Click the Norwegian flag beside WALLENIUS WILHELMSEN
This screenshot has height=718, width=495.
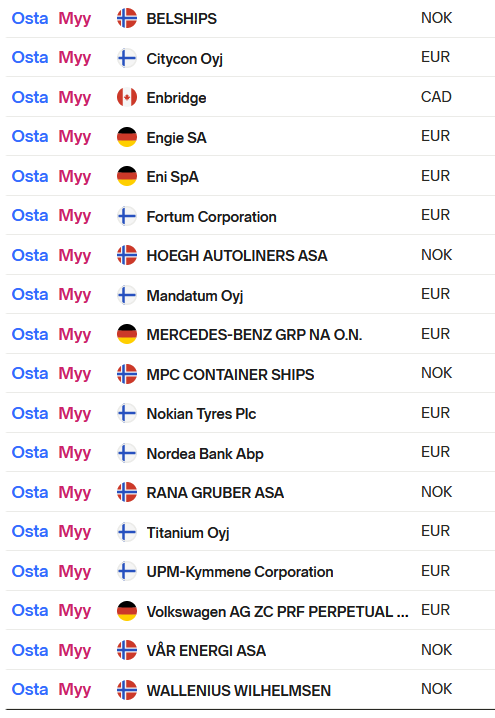click(127, 690)
